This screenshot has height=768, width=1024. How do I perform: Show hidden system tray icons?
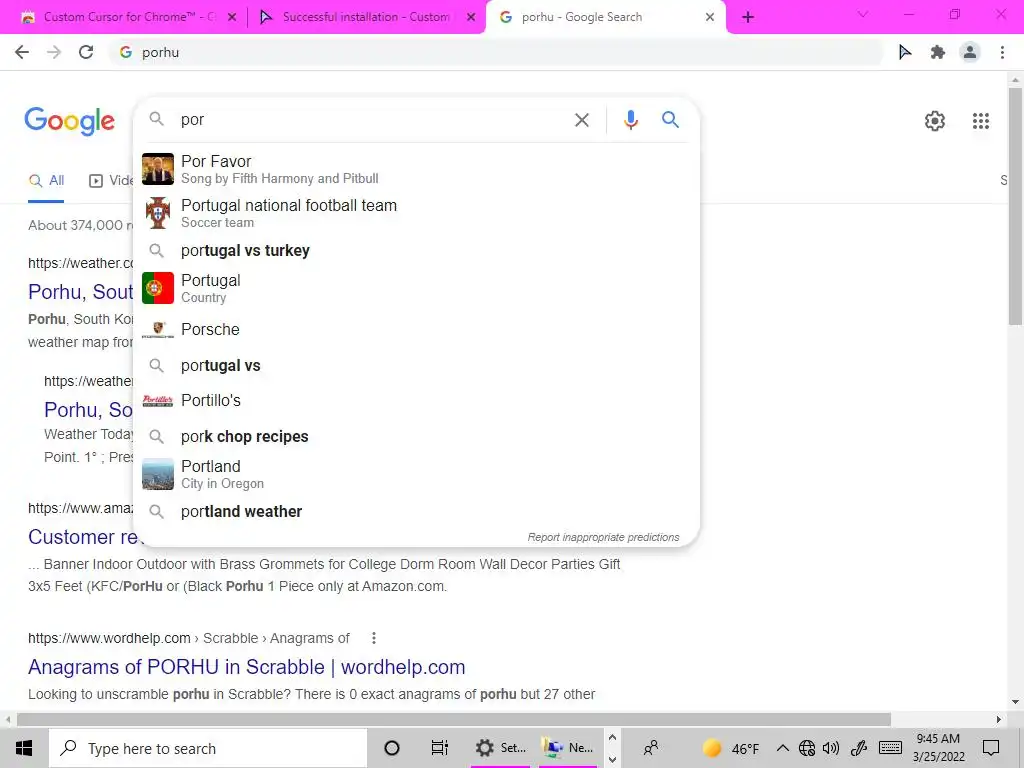[x=782, y=748]
